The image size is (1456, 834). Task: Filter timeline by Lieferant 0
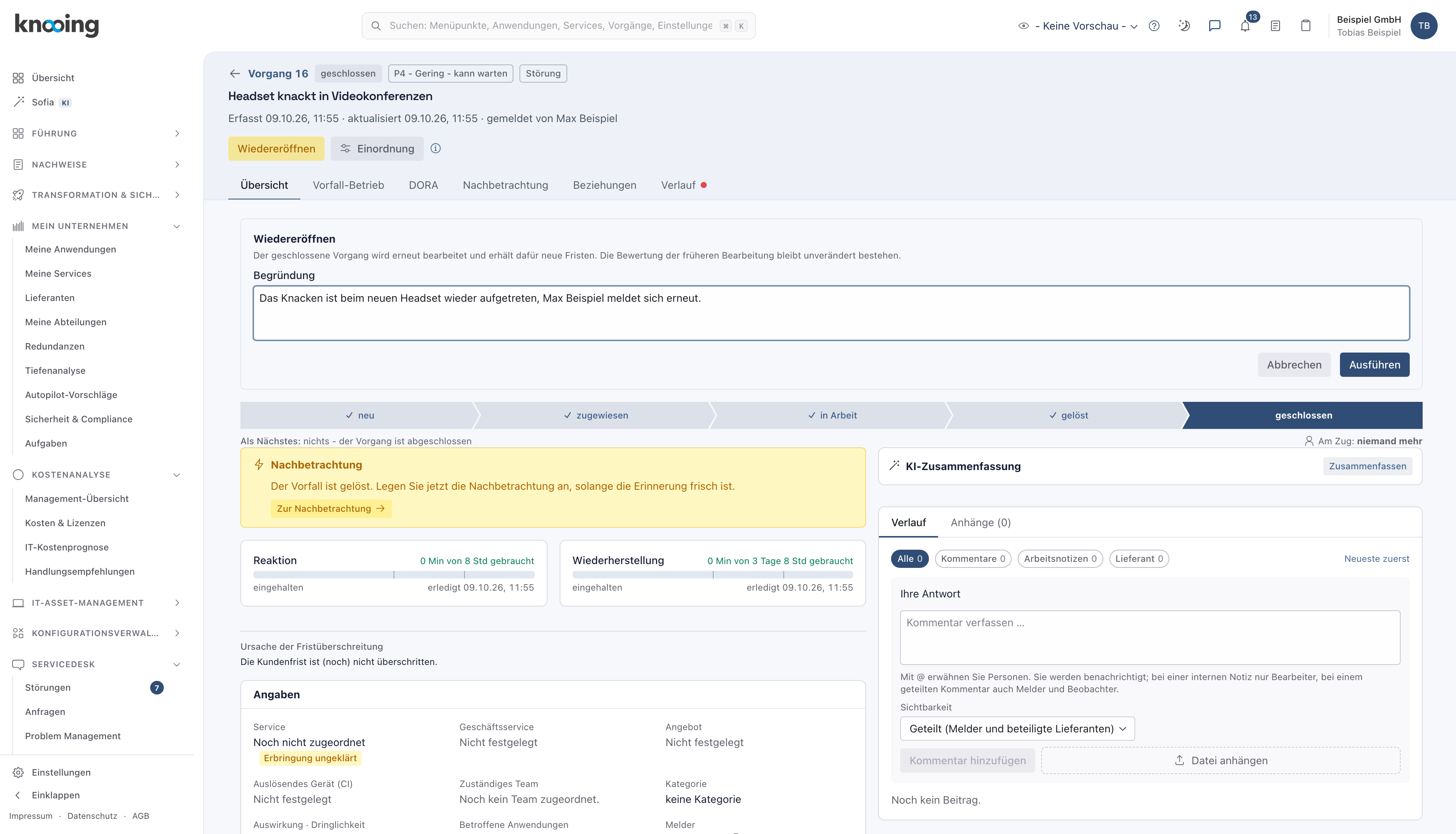1139,558
